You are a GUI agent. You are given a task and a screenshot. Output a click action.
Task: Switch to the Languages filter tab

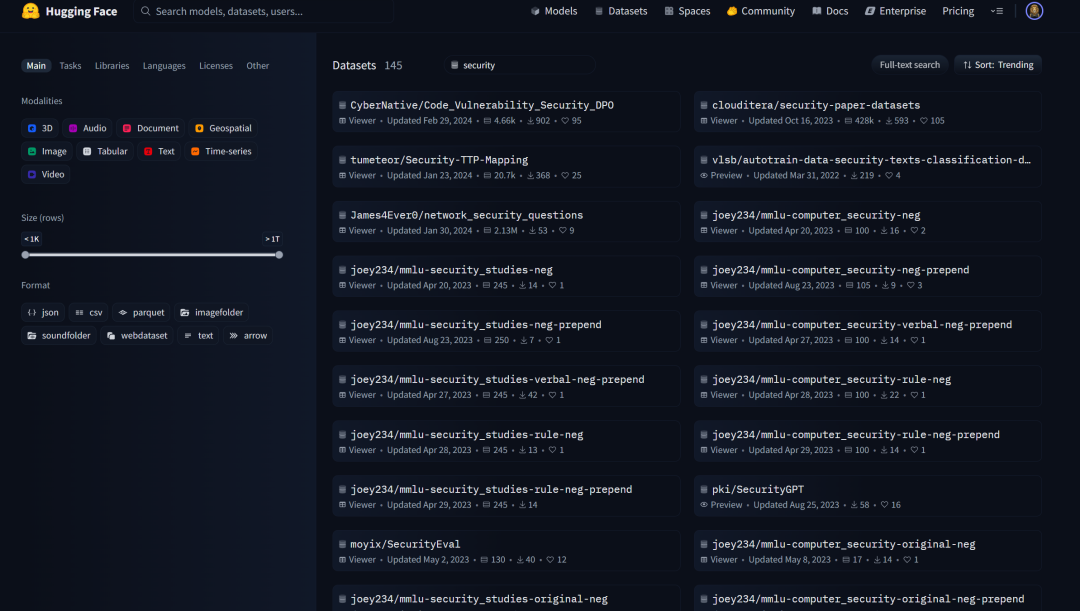point(164,65)
